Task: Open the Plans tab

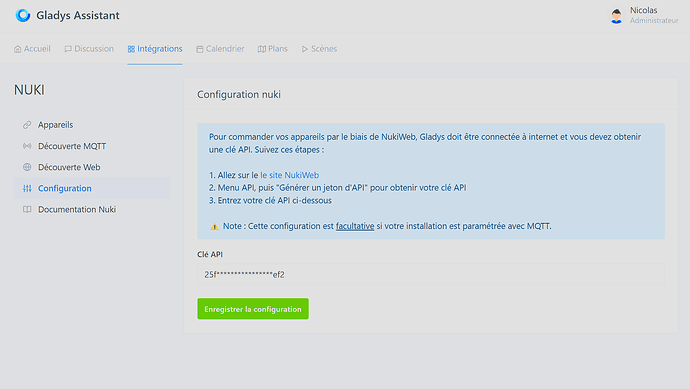Action: coord(272,49)
